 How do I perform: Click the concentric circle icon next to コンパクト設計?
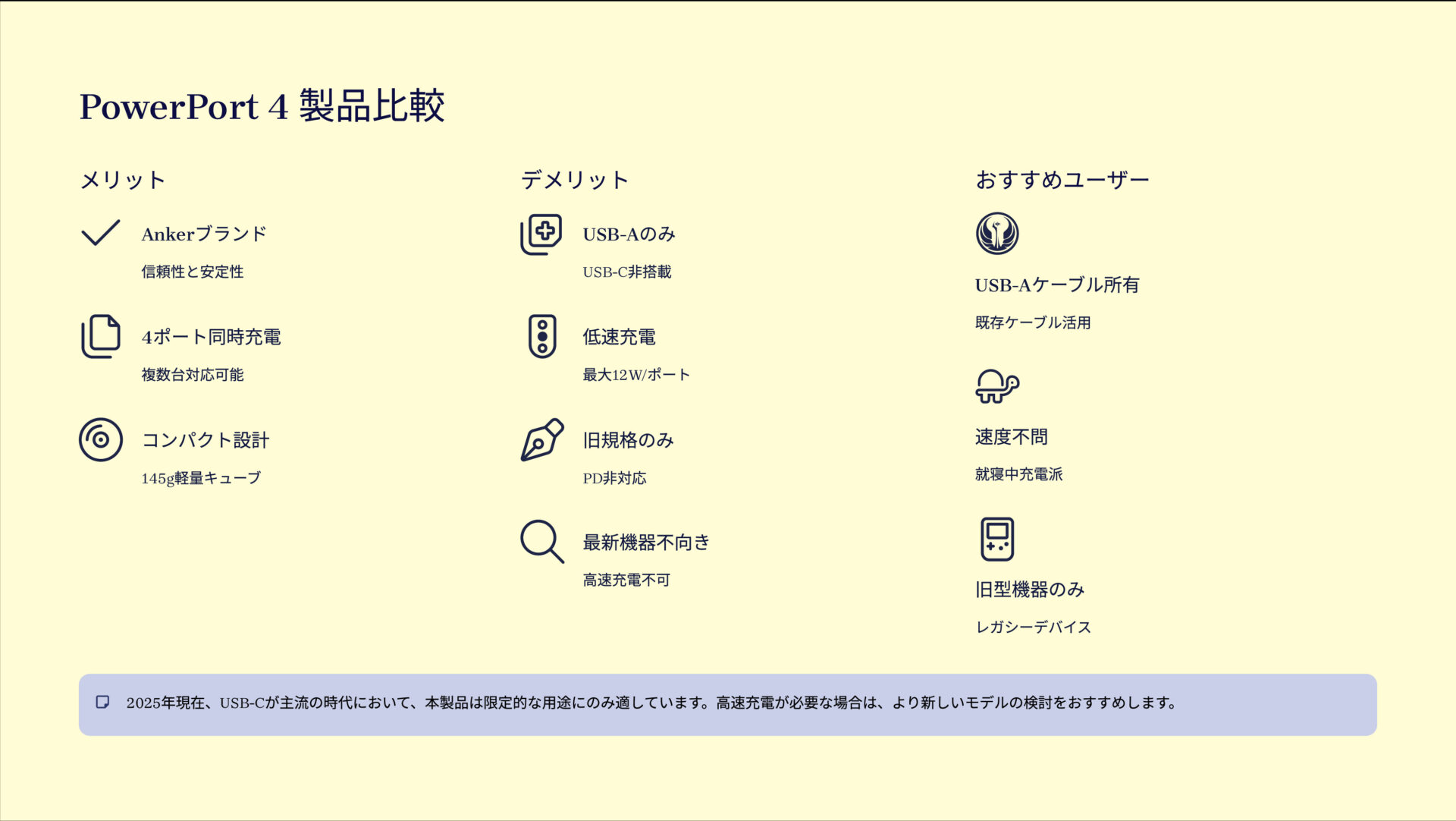pos(99,440)
